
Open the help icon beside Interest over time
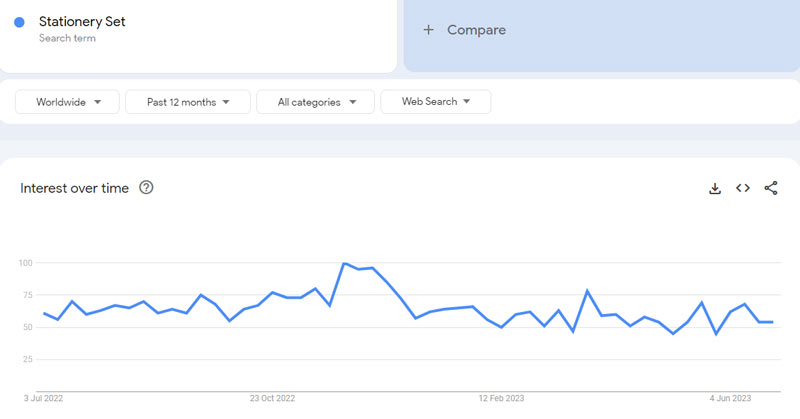coord(146,187)
